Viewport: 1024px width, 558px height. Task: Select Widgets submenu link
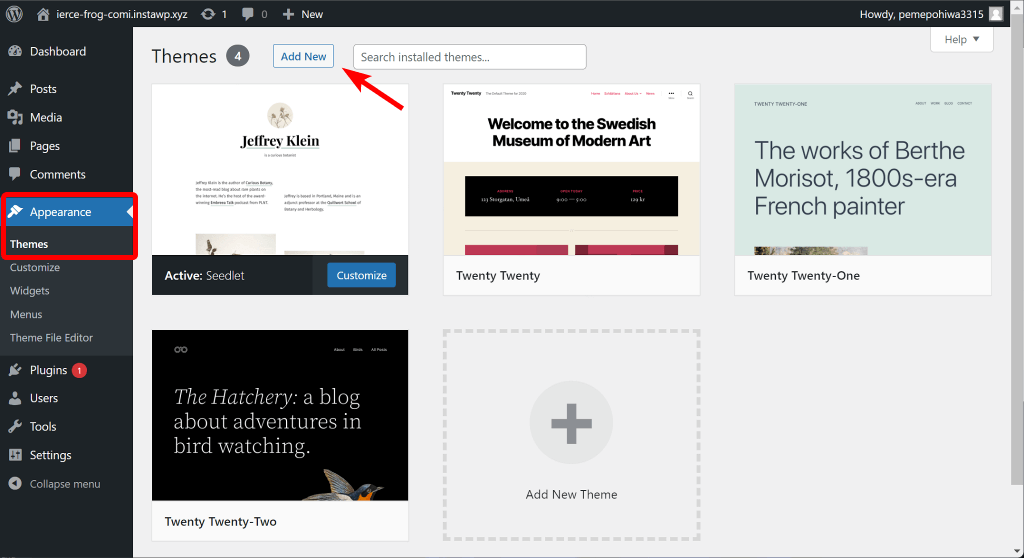(x=29, y=291)
